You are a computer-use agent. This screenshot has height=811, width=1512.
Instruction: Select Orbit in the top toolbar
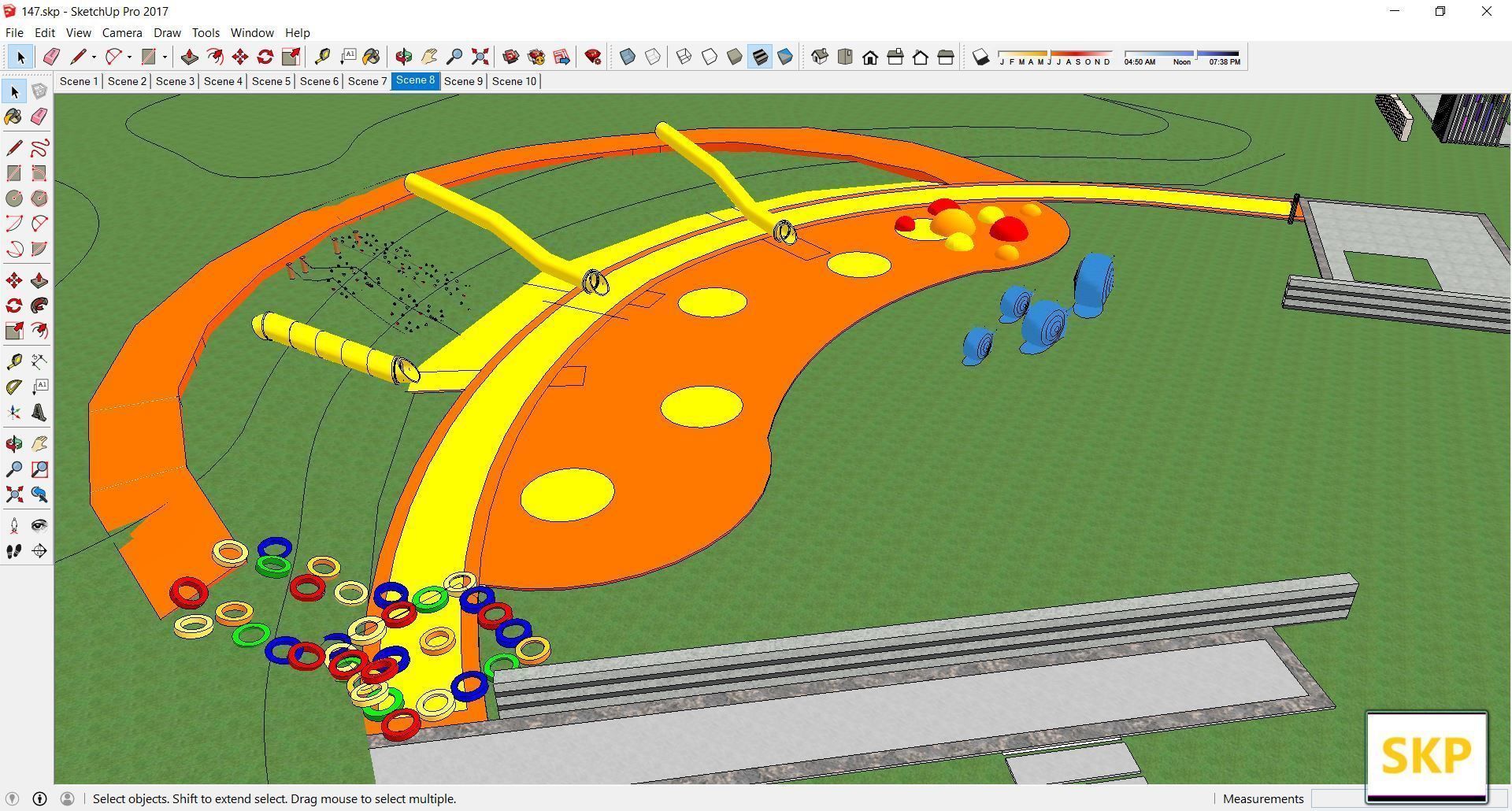point(404,57)
